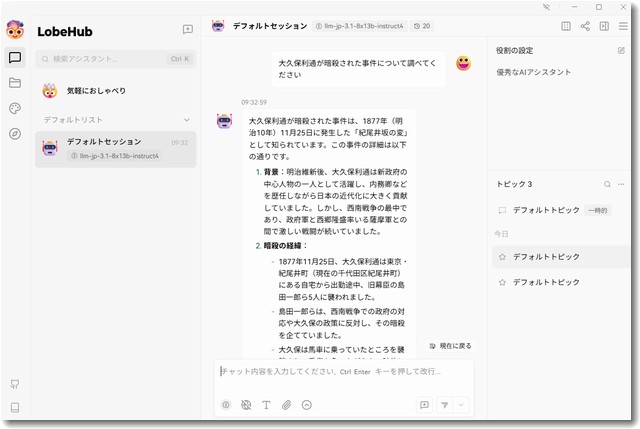Open the Discover compass icon
This screenshot has width=640, height=429.
click(14, 133)
